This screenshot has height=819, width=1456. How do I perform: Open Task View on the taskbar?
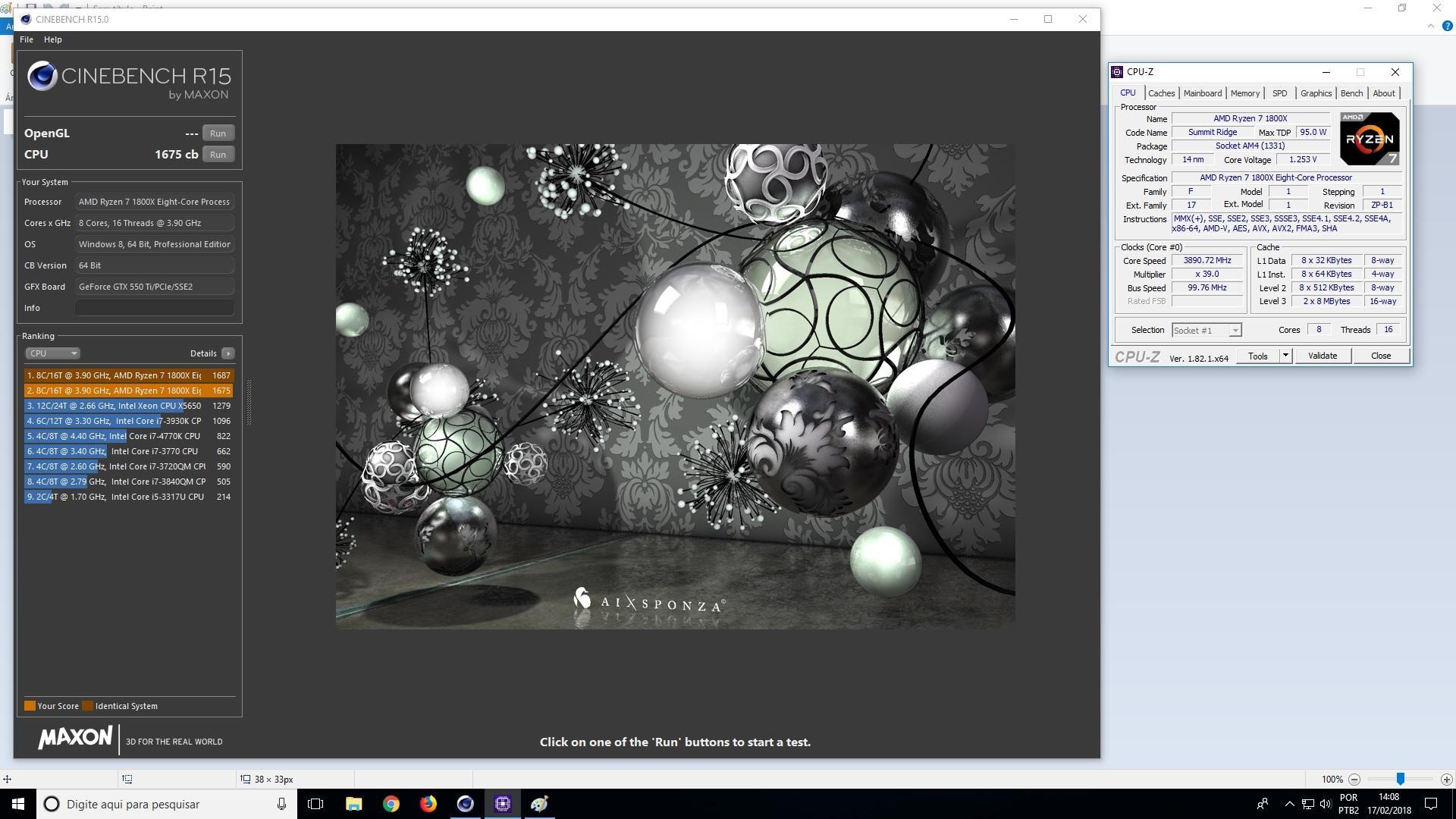click(x=315, y=804)
